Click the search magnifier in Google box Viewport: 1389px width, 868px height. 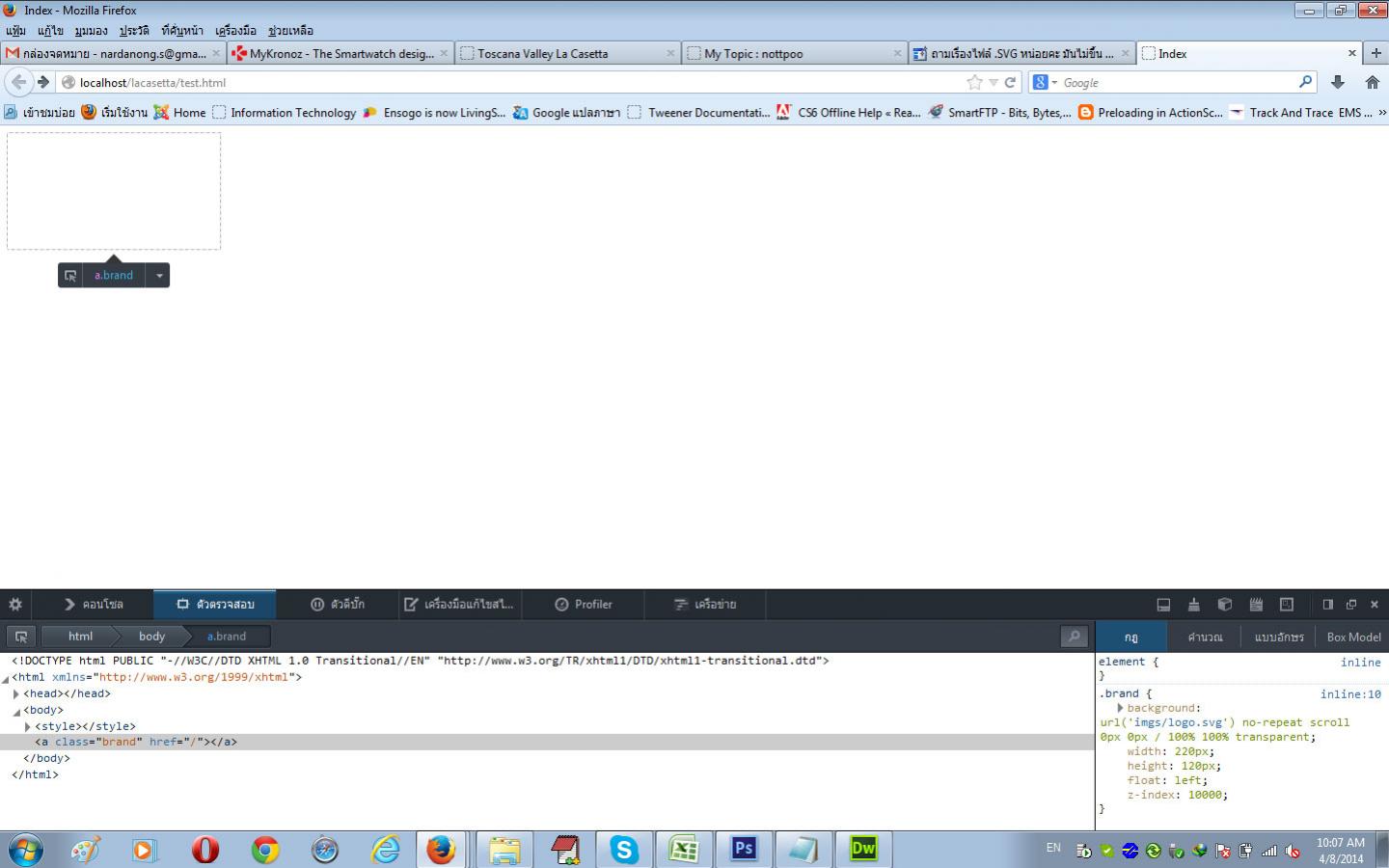click(1305, 82)
